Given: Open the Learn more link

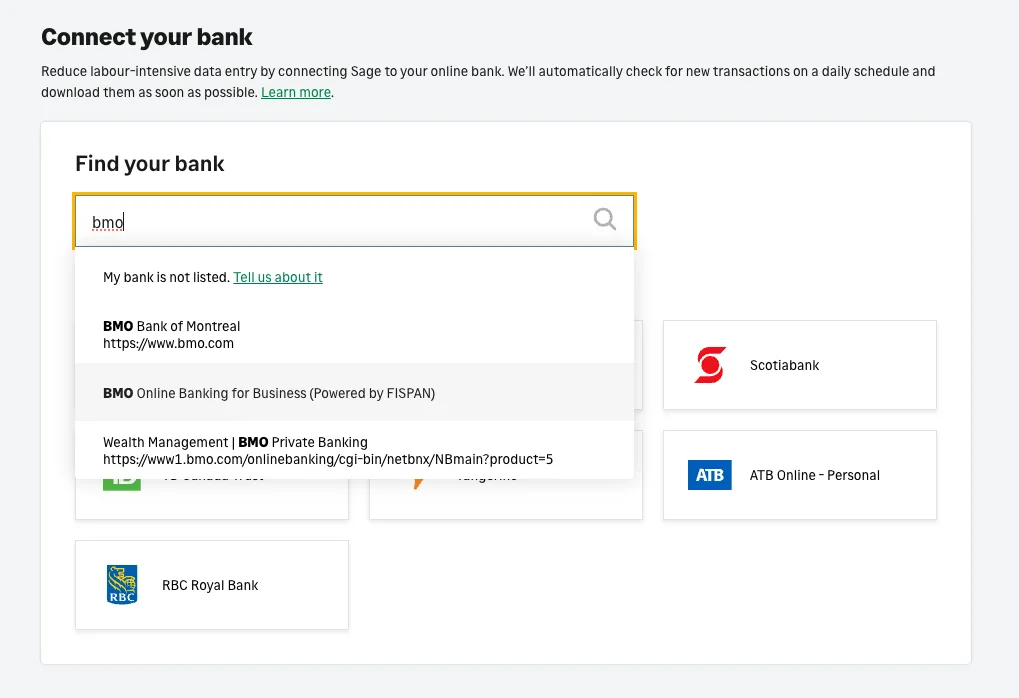Looking at the screenshot, I should 296,92.
